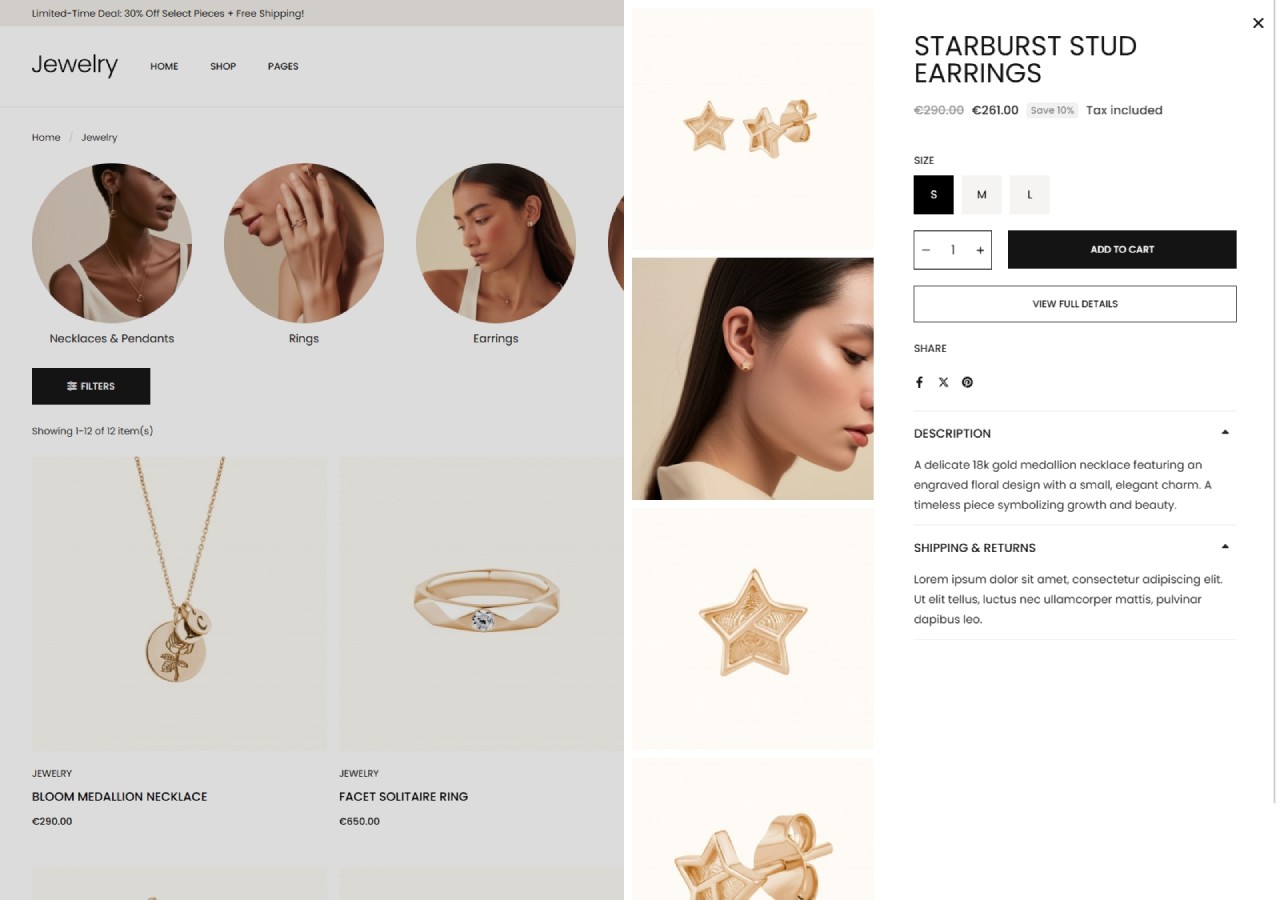The image size is (1280, 900).
Task: Share product on Pinterest icon
Action: [x=967, y=382]
